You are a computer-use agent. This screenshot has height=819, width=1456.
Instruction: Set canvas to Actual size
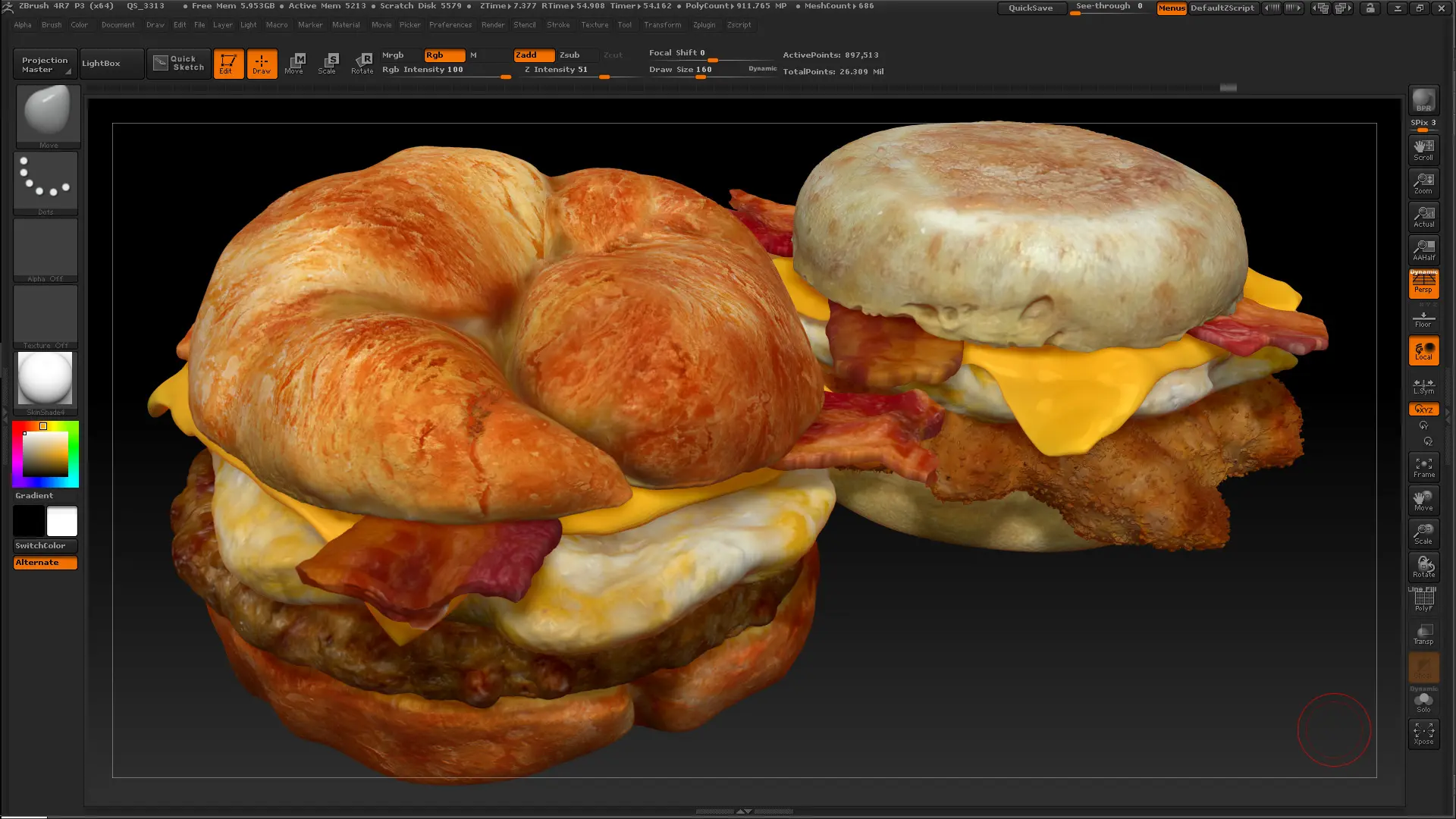point(1423,217)
